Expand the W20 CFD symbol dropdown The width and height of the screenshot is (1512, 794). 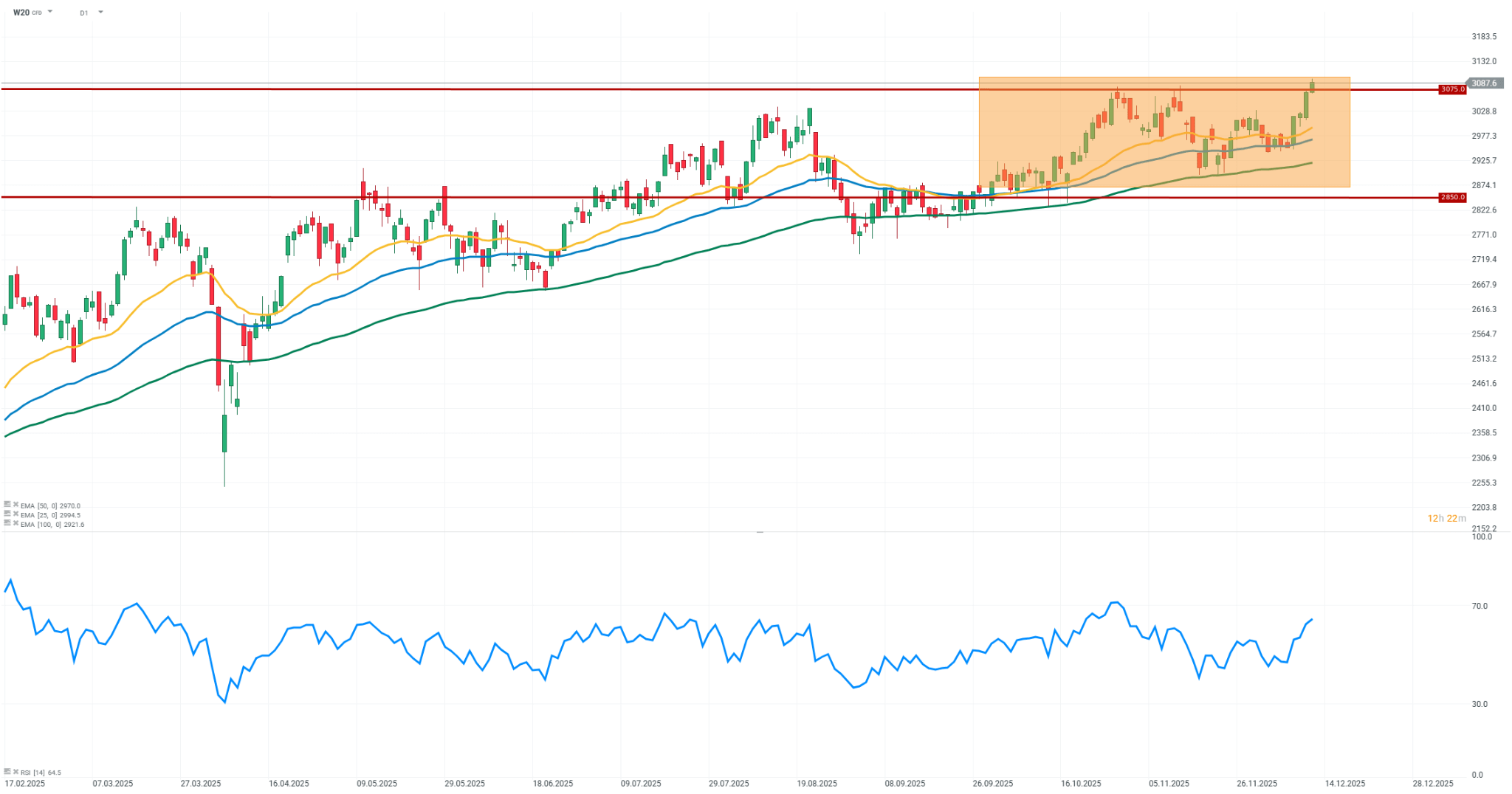coord(50,12)
